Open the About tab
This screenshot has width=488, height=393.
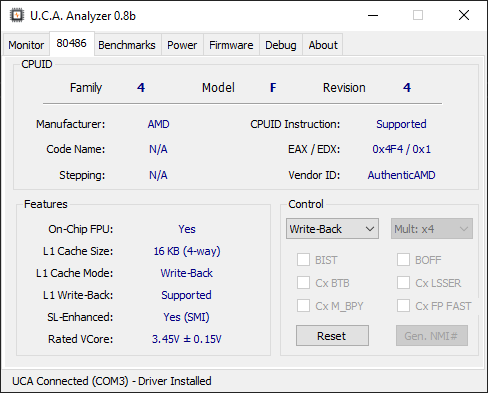pos(323,45)
